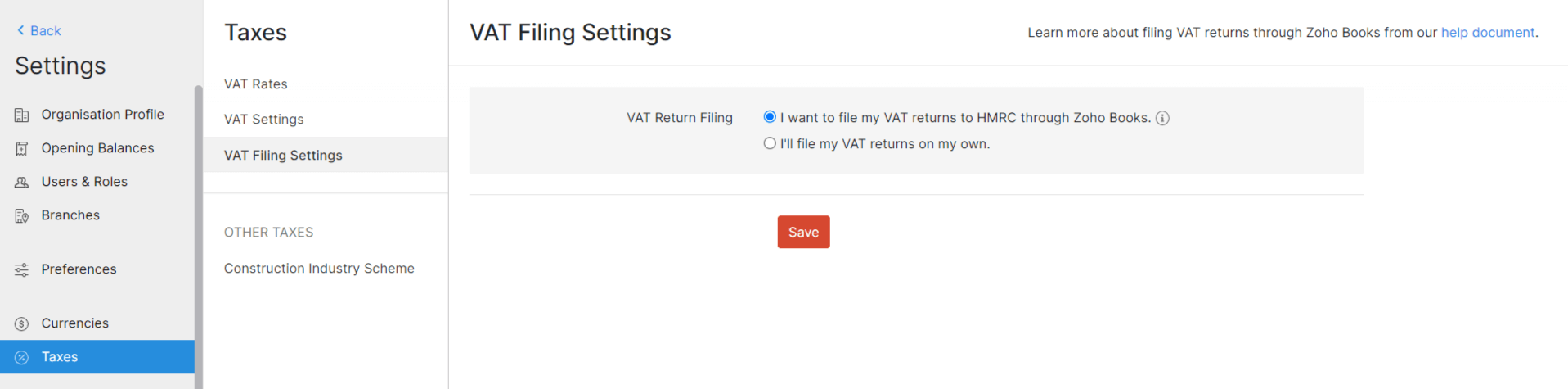Click the Opening Balances icon
The height and width of the screenshot is (389, 1568).
(22, 149)
